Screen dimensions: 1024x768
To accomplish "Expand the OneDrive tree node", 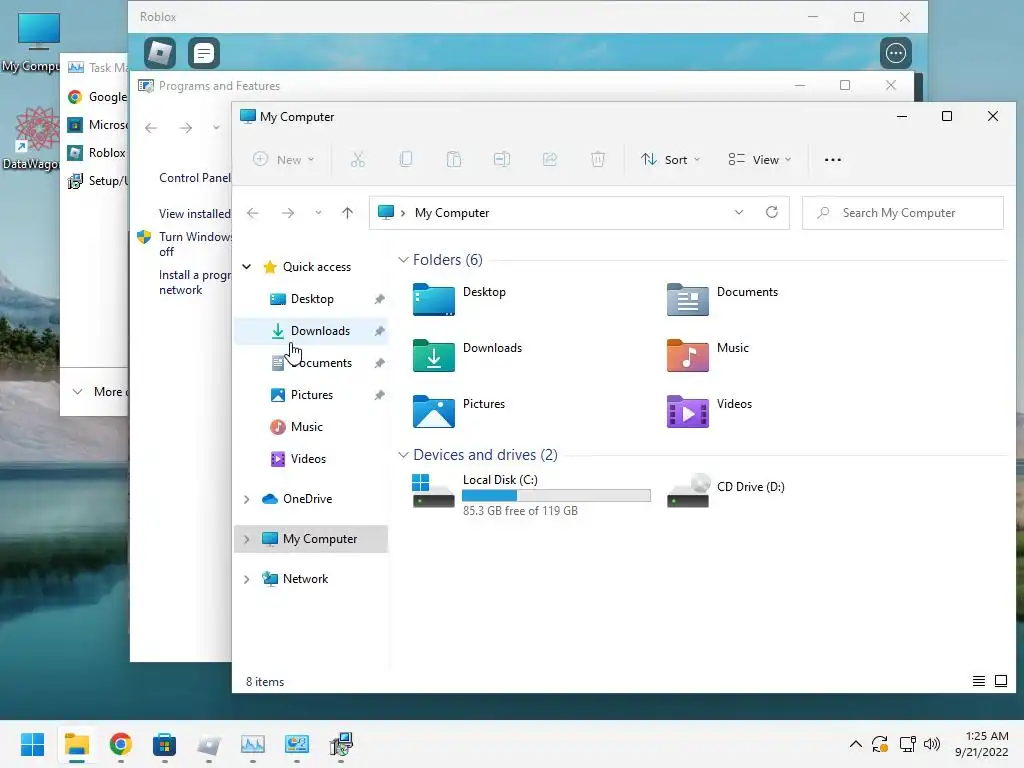I will (247, 499).
